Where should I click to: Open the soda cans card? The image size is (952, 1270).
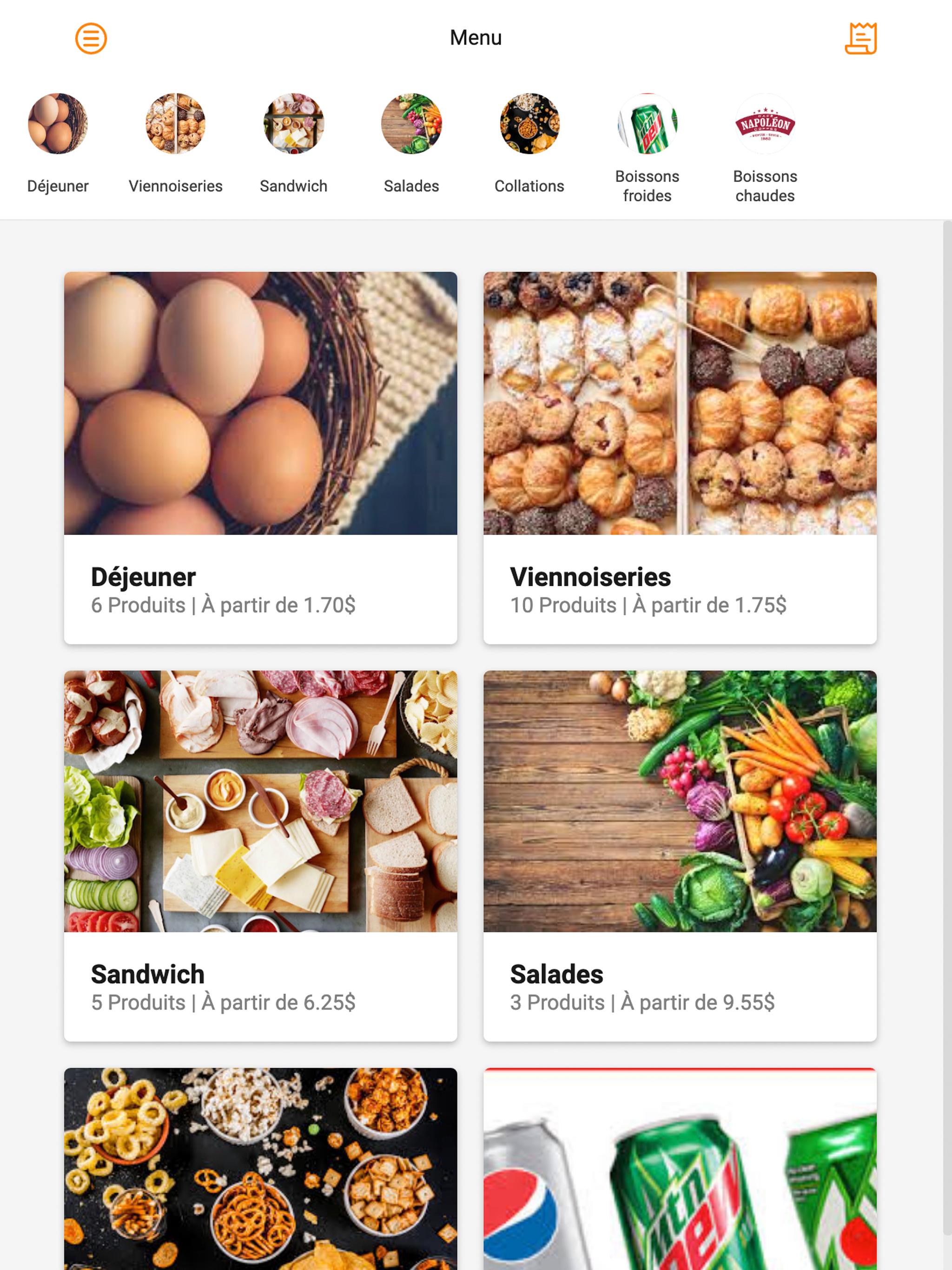coord(680,1168)
